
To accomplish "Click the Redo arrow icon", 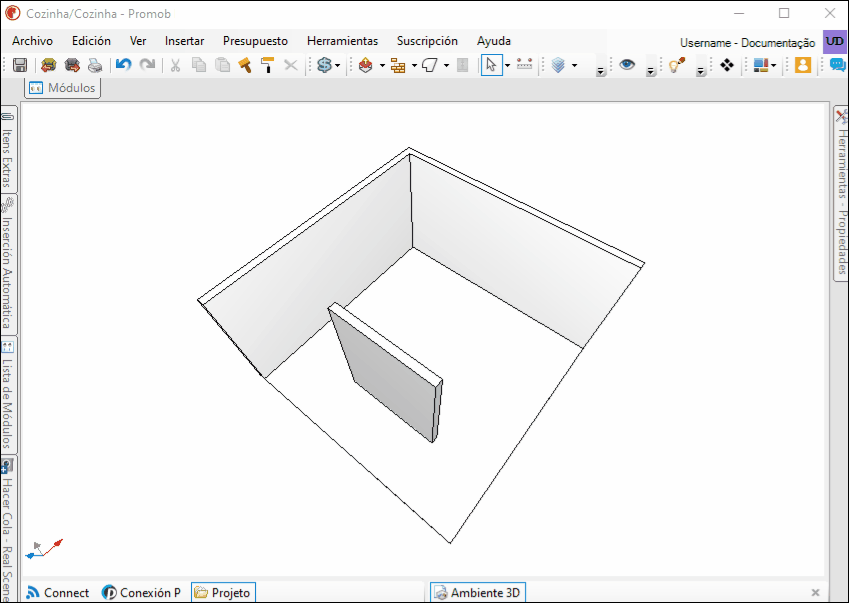I will (x=147, y=65).
